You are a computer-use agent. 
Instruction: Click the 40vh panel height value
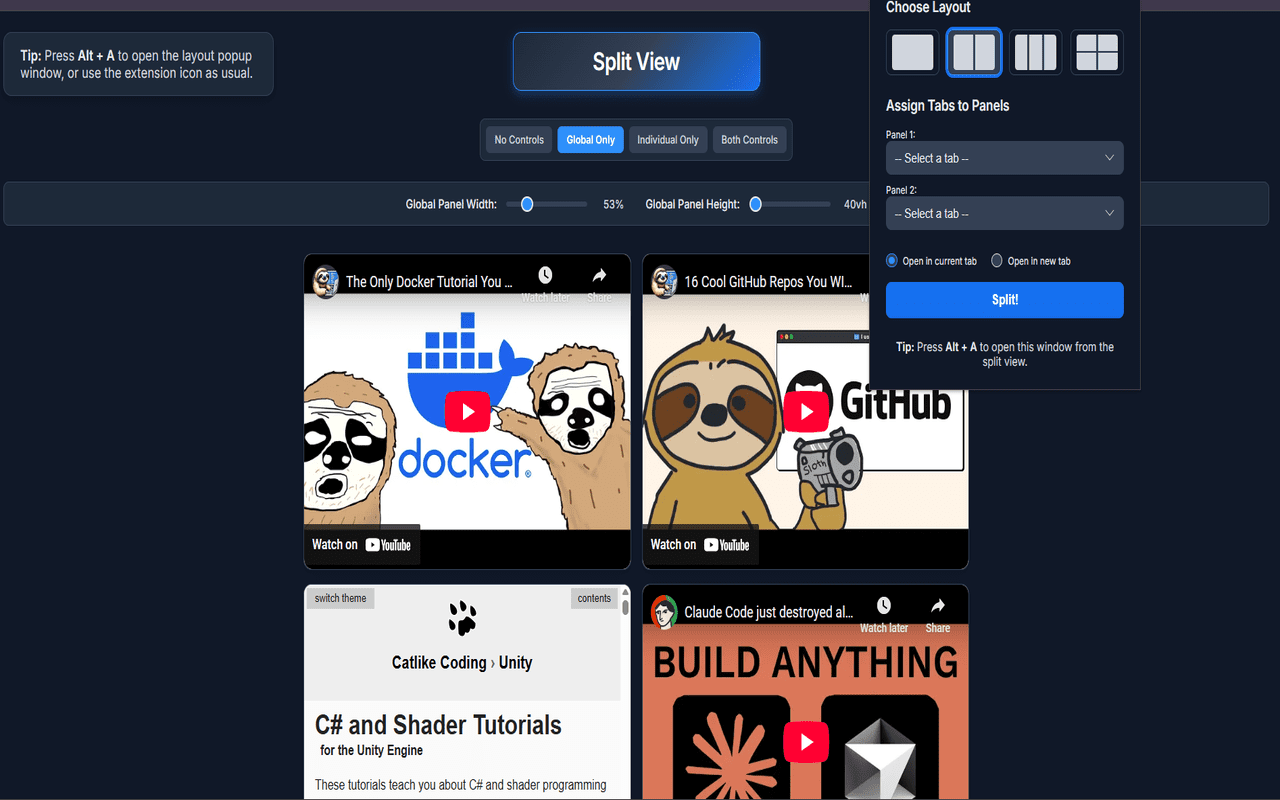(x=855, y=204)
